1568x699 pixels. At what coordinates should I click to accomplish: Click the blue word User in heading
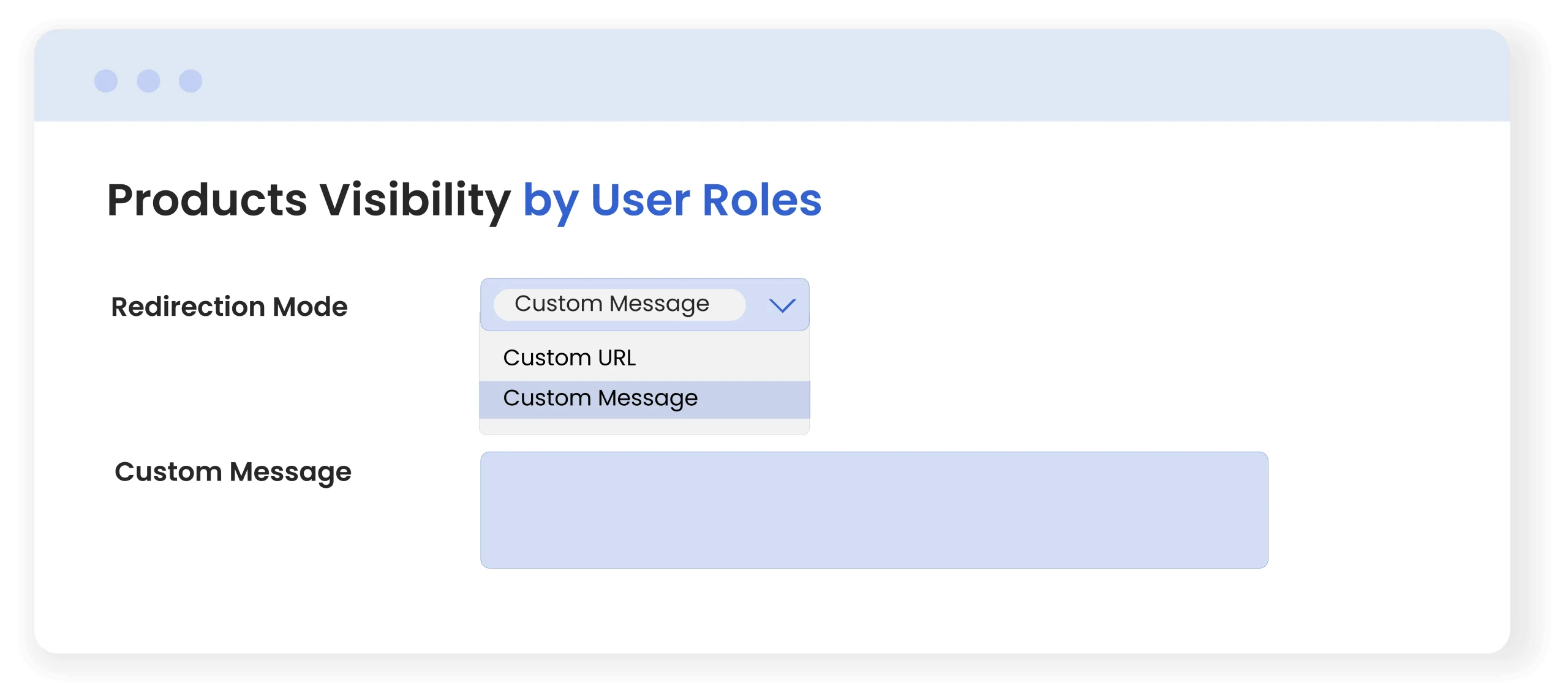[640, 200]
